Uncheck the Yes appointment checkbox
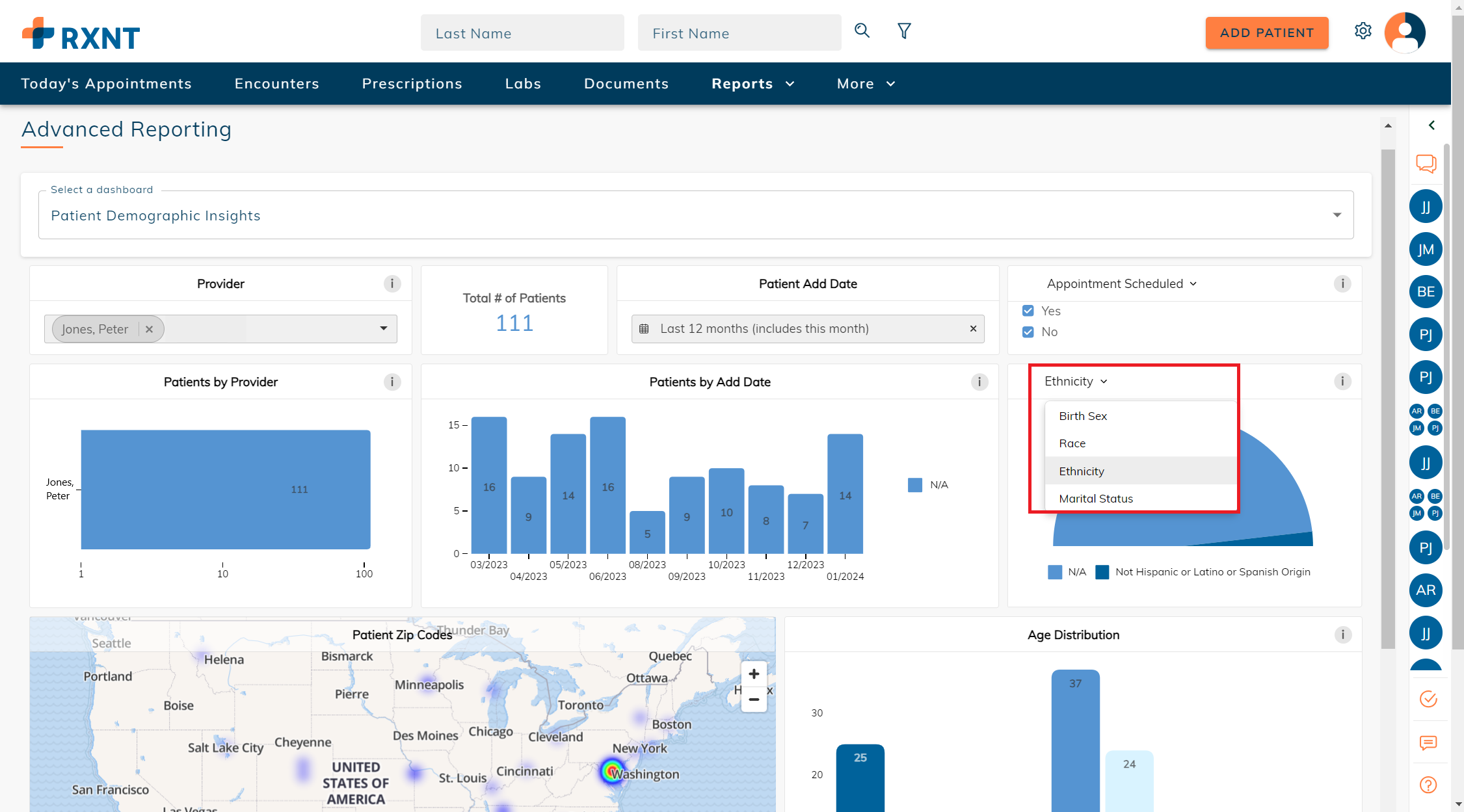Screen dimensions: 1464x812 coord(1028,311)
